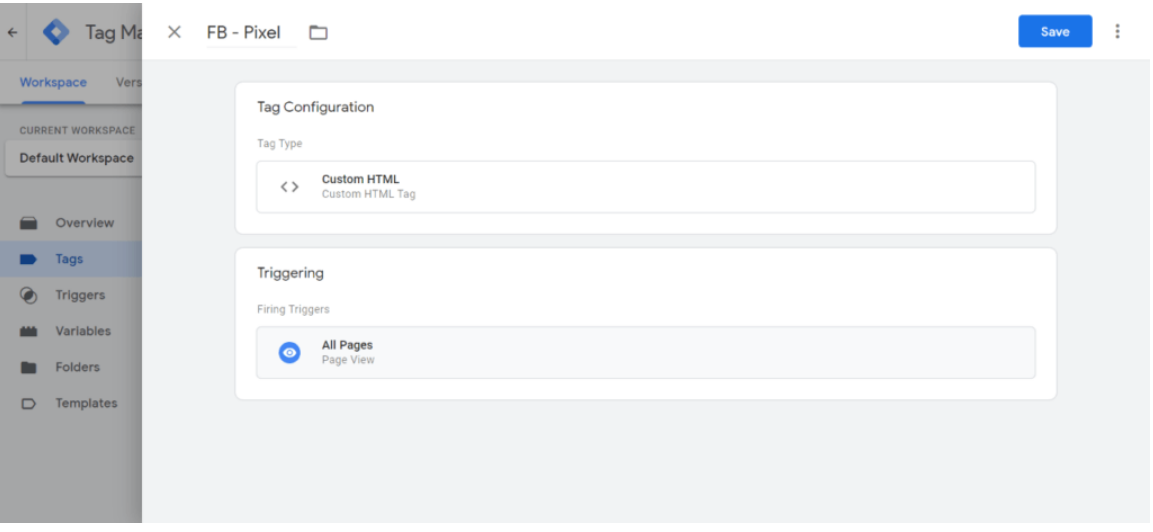Open the three-dot more options menu
This screenshot has height=532, width=1153.
(1117, 32)
